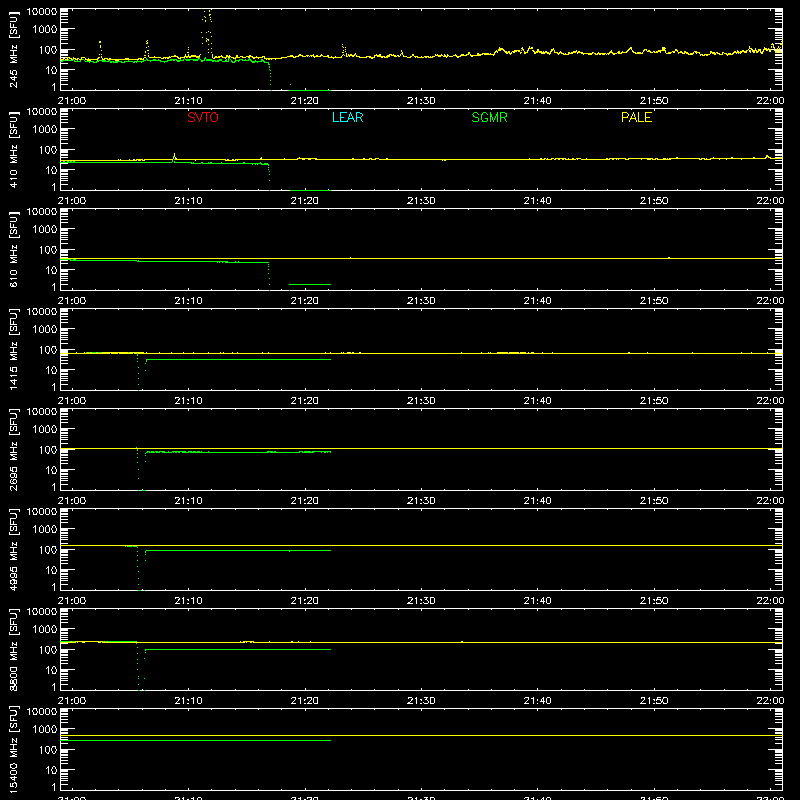Click the yellow PALE station legend label
Screen dimensions: 800x800
point(636,117)
